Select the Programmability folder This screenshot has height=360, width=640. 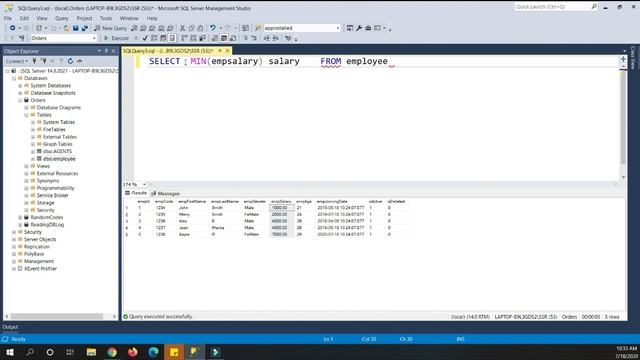tap(56, 188)
